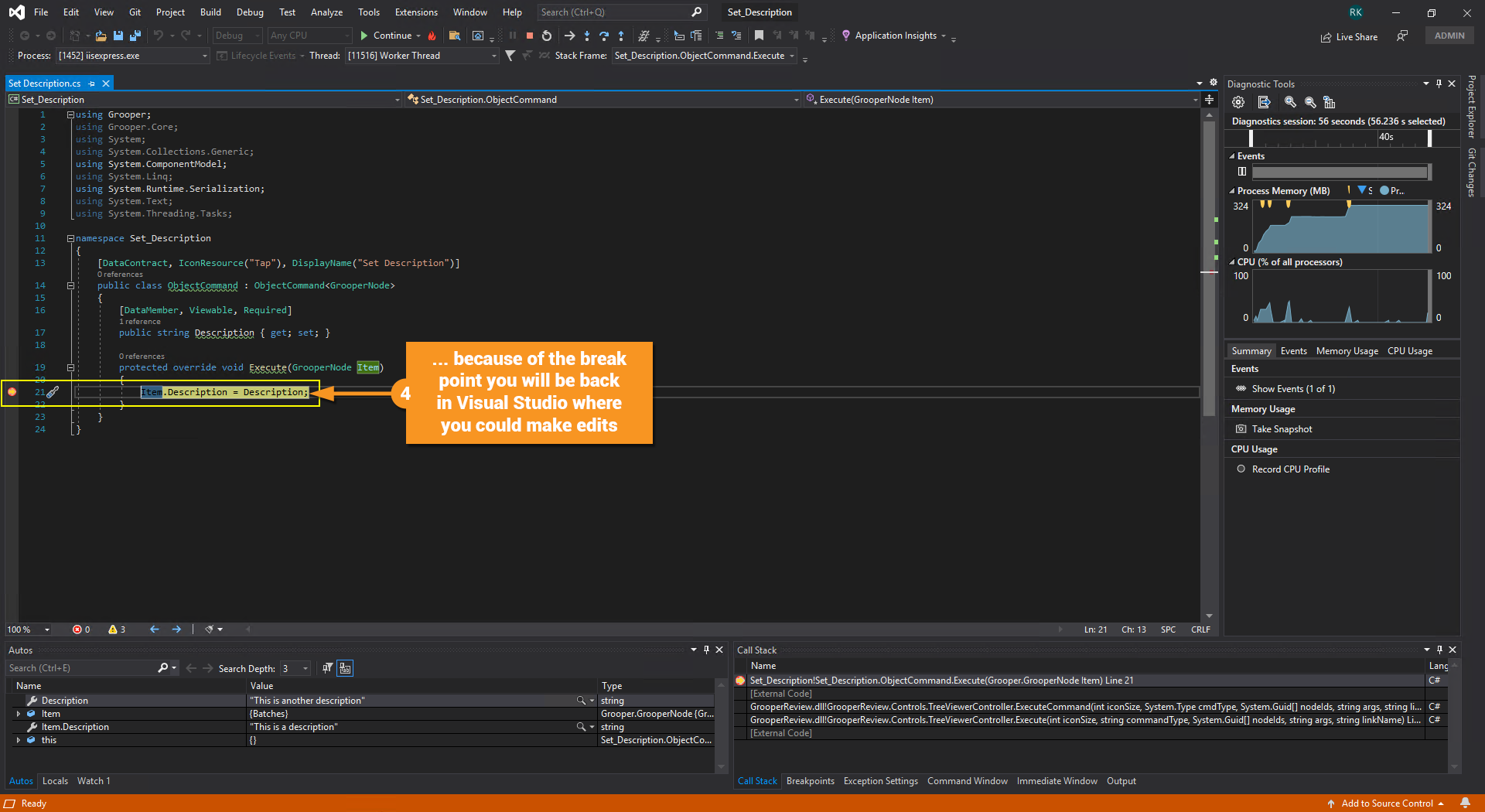Click the Step Into arrow icon

[x=587, y=36]
